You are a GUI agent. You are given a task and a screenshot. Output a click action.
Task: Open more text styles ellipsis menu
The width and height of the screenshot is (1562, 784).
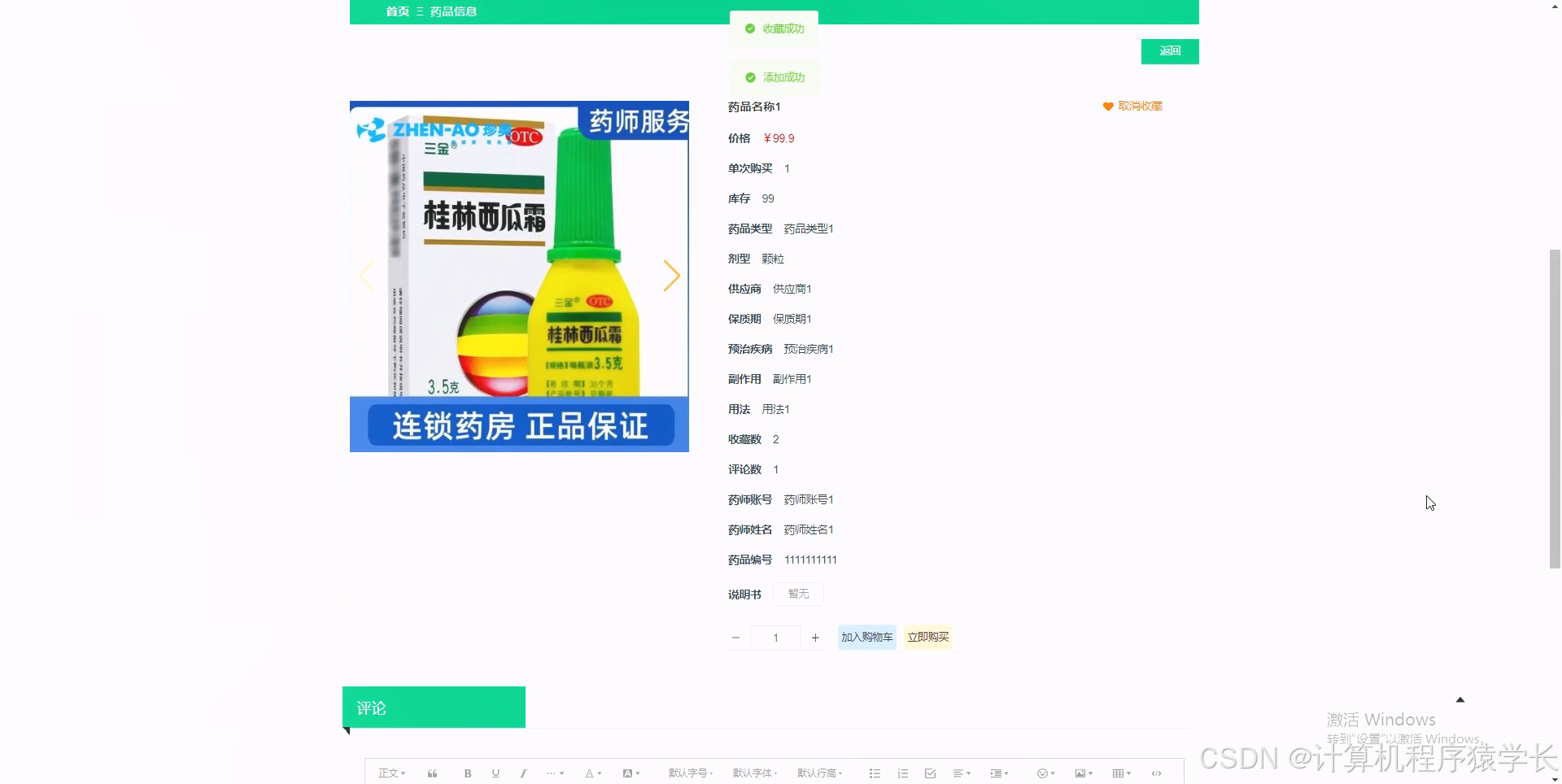click(x=555, y=773)
